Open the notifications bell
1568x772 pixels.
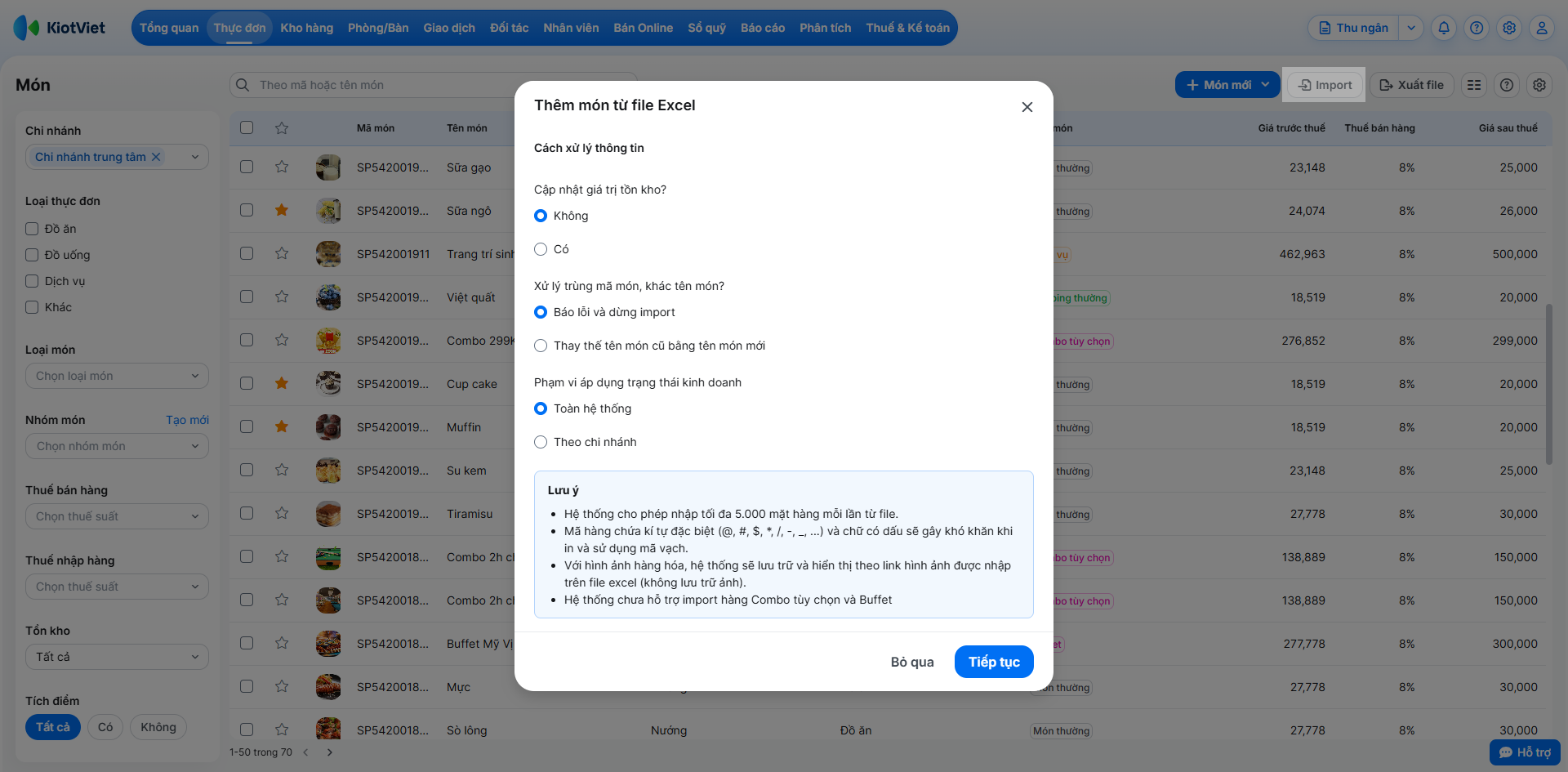(x=1444, y=28)
